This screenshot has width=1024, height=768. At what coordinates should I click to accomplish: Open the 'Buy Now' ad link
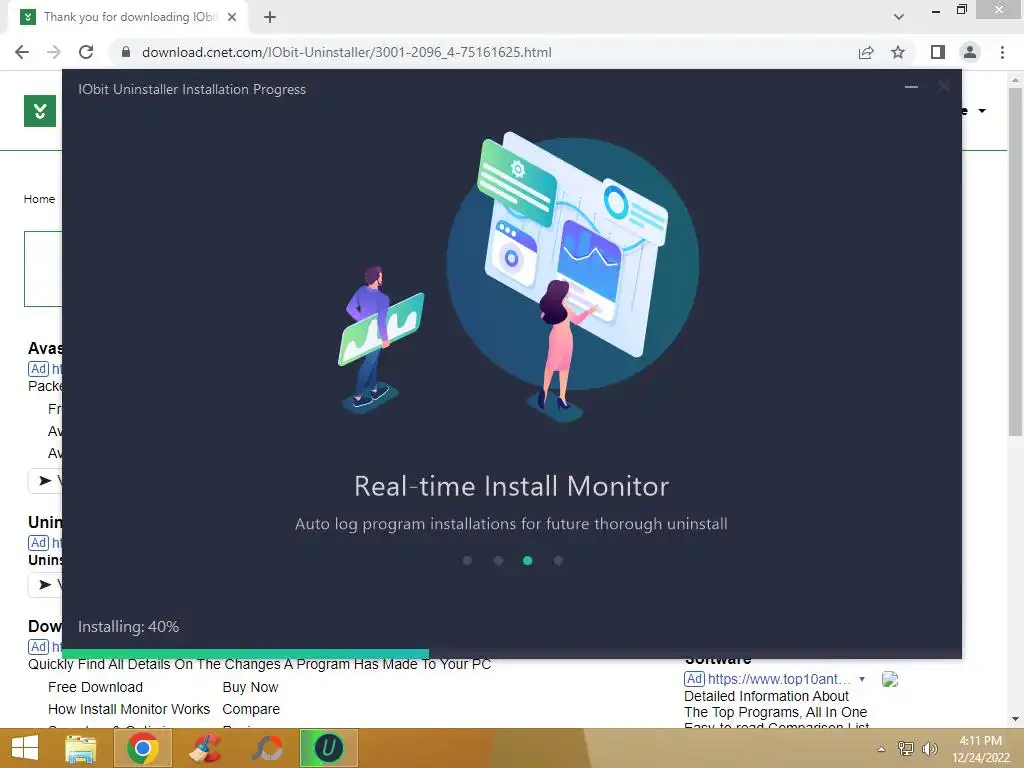[250, 687]
